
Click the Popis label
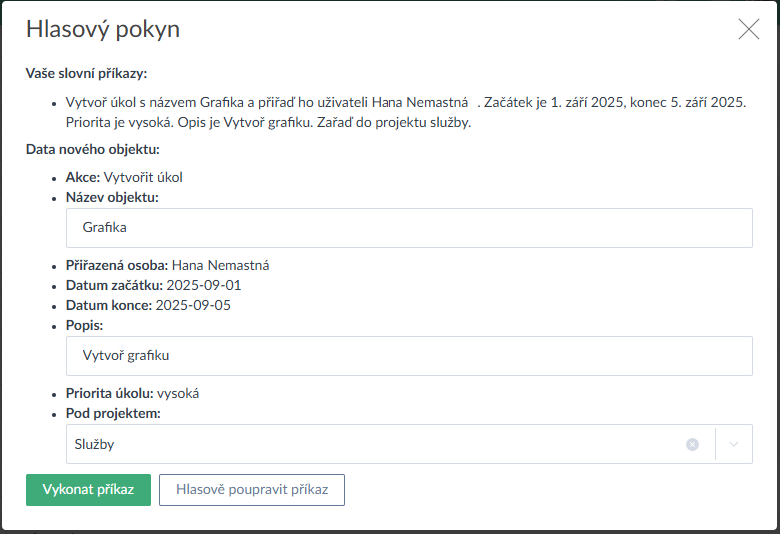(x=85, y=325)
